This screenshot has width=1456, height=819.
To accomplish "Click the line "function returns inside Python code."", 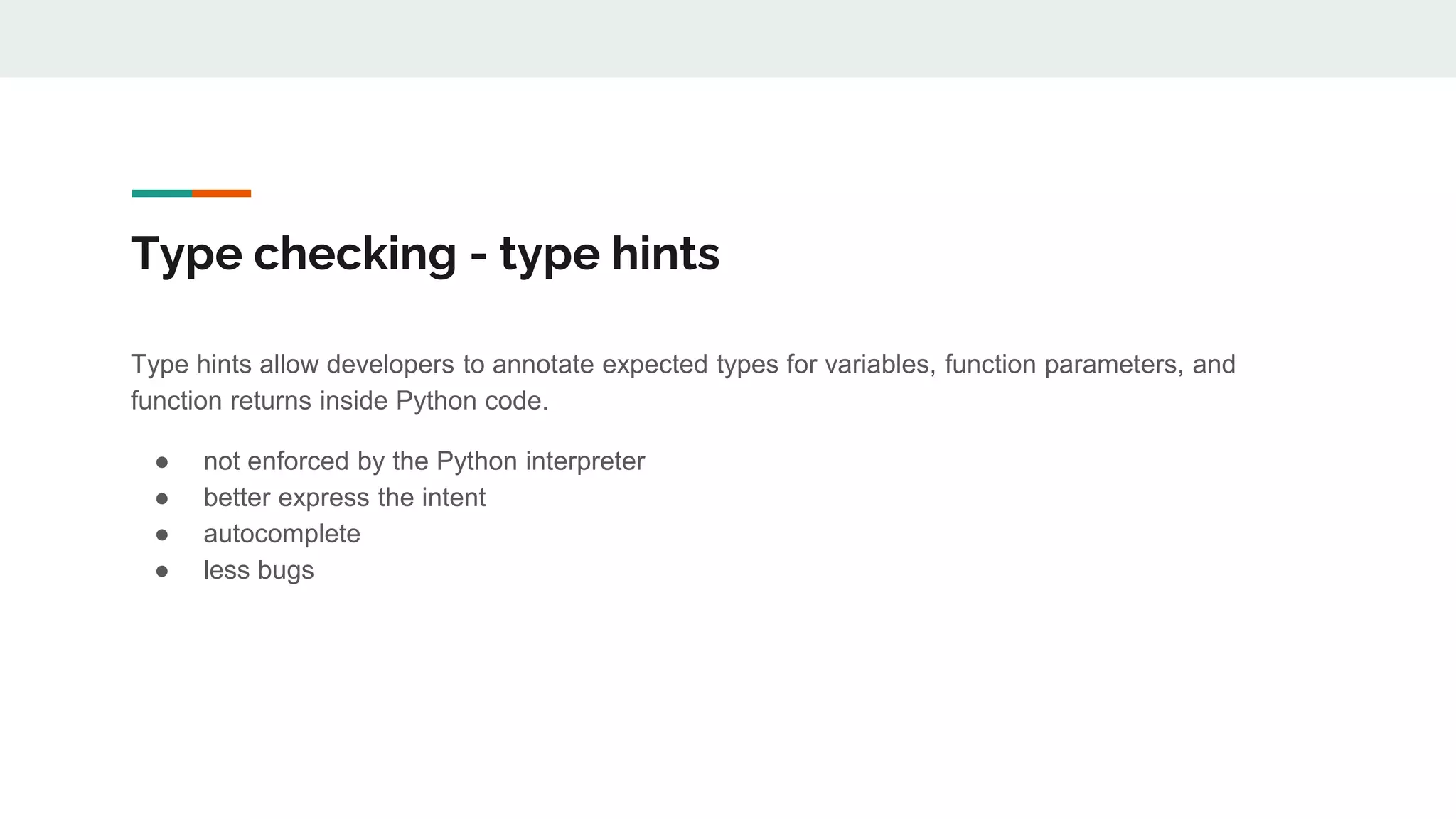I will click(339, 401).
